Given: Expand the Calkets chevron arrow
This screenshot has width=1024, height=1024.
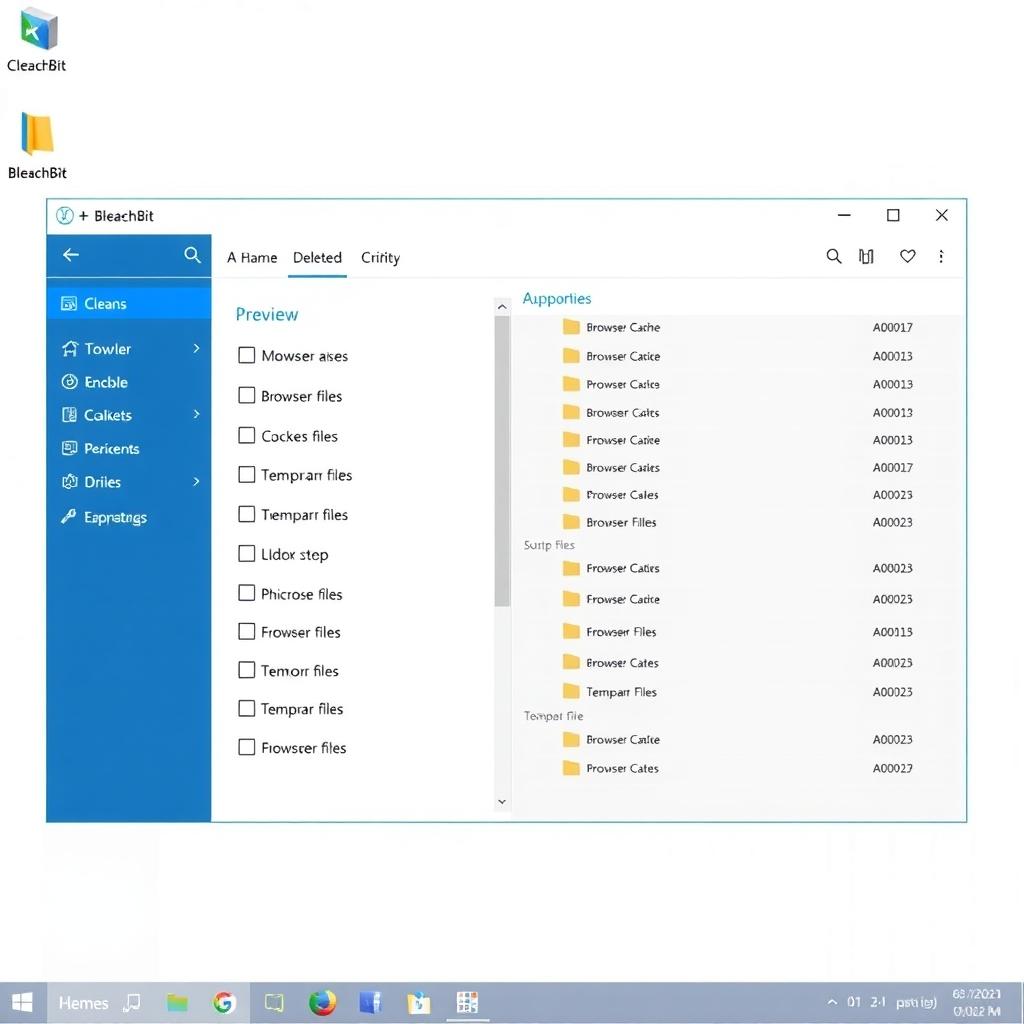Looking at the screenshot, I should (x=196, y=414).
